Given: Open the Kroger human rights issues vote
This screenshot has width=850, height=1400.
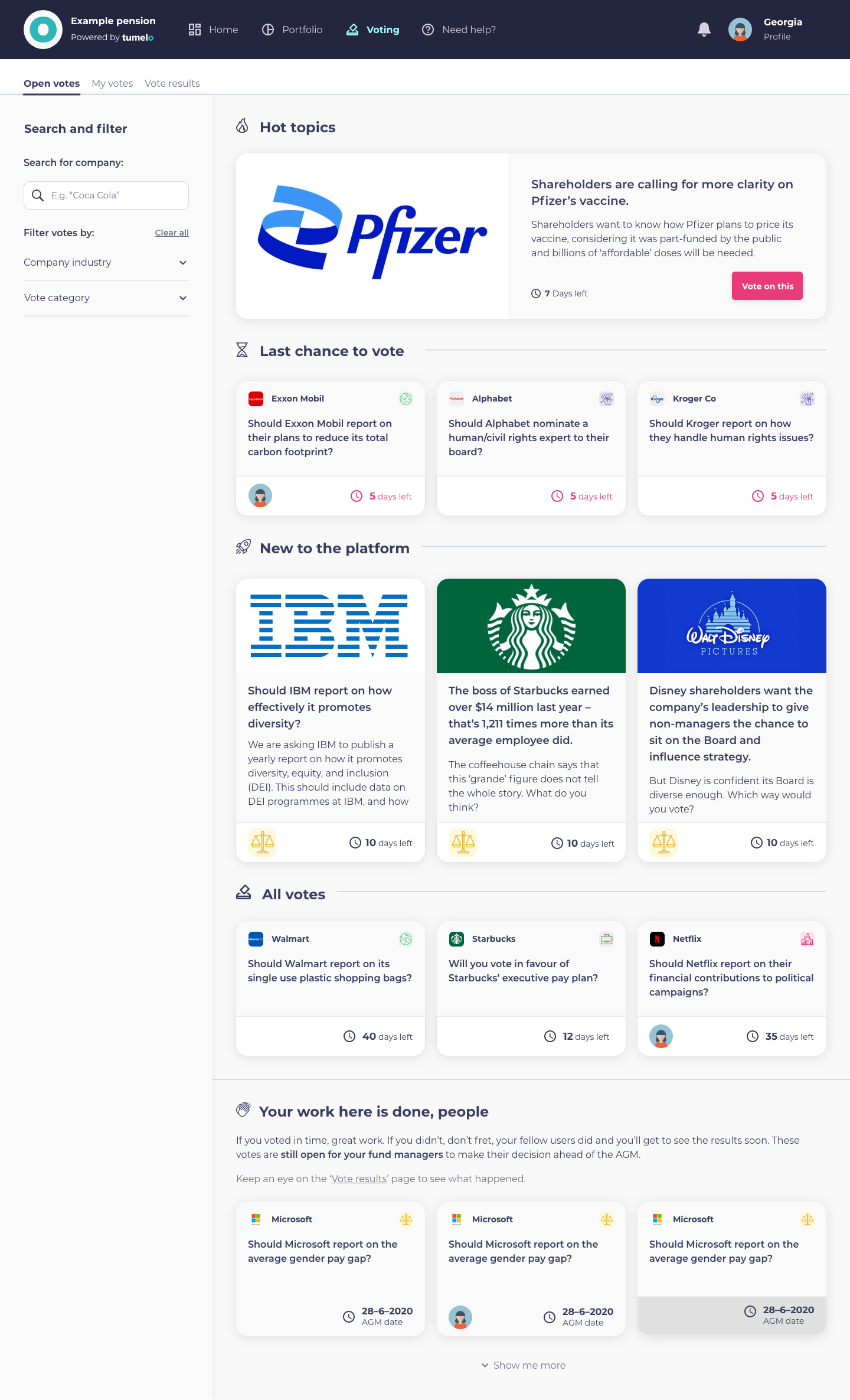Looking at the screenshot, I should pos(732,448).
